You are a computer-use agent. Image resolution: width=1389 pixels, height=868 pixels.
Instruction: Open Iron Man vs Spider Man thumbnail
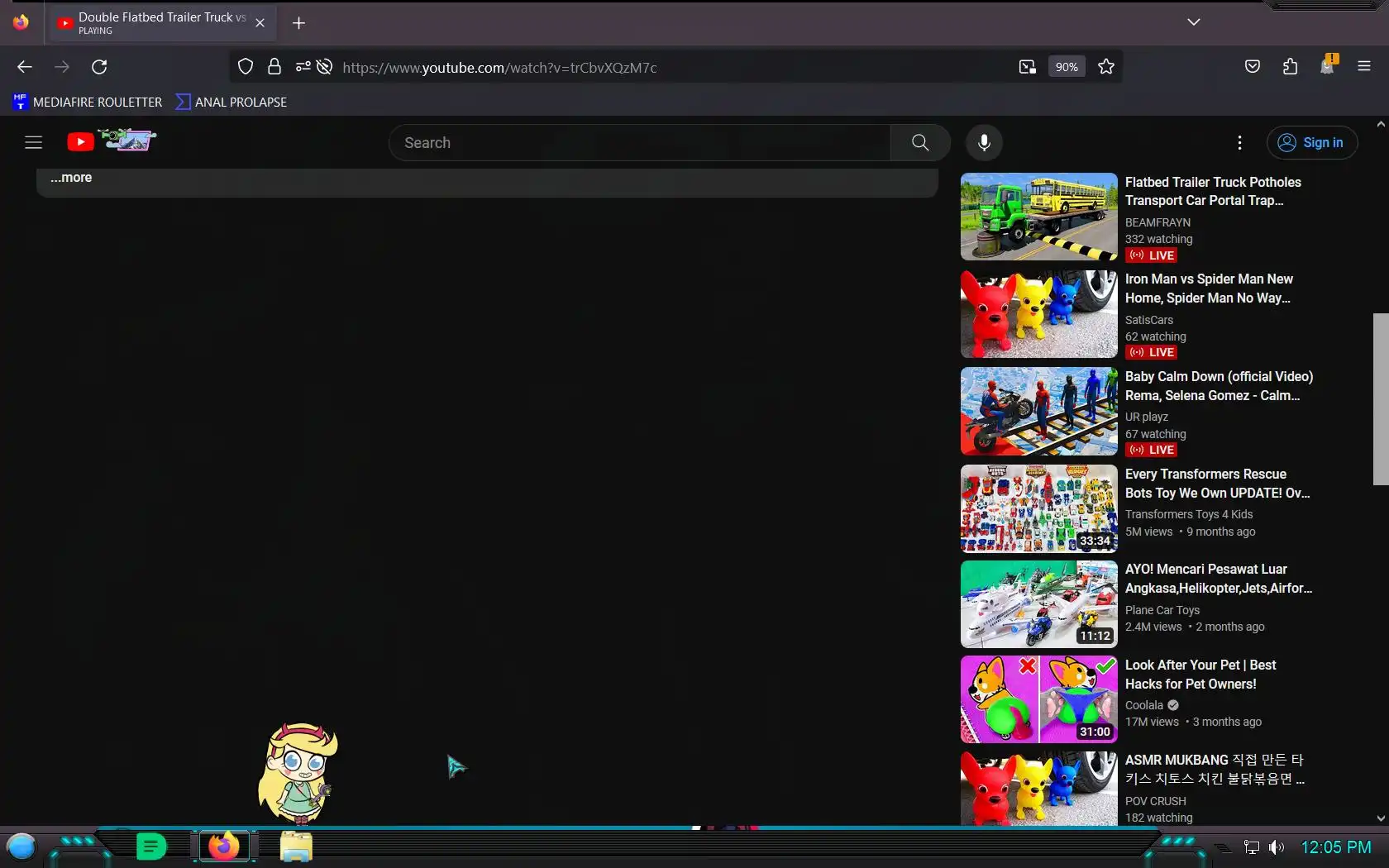click(x=1038, y=314)
